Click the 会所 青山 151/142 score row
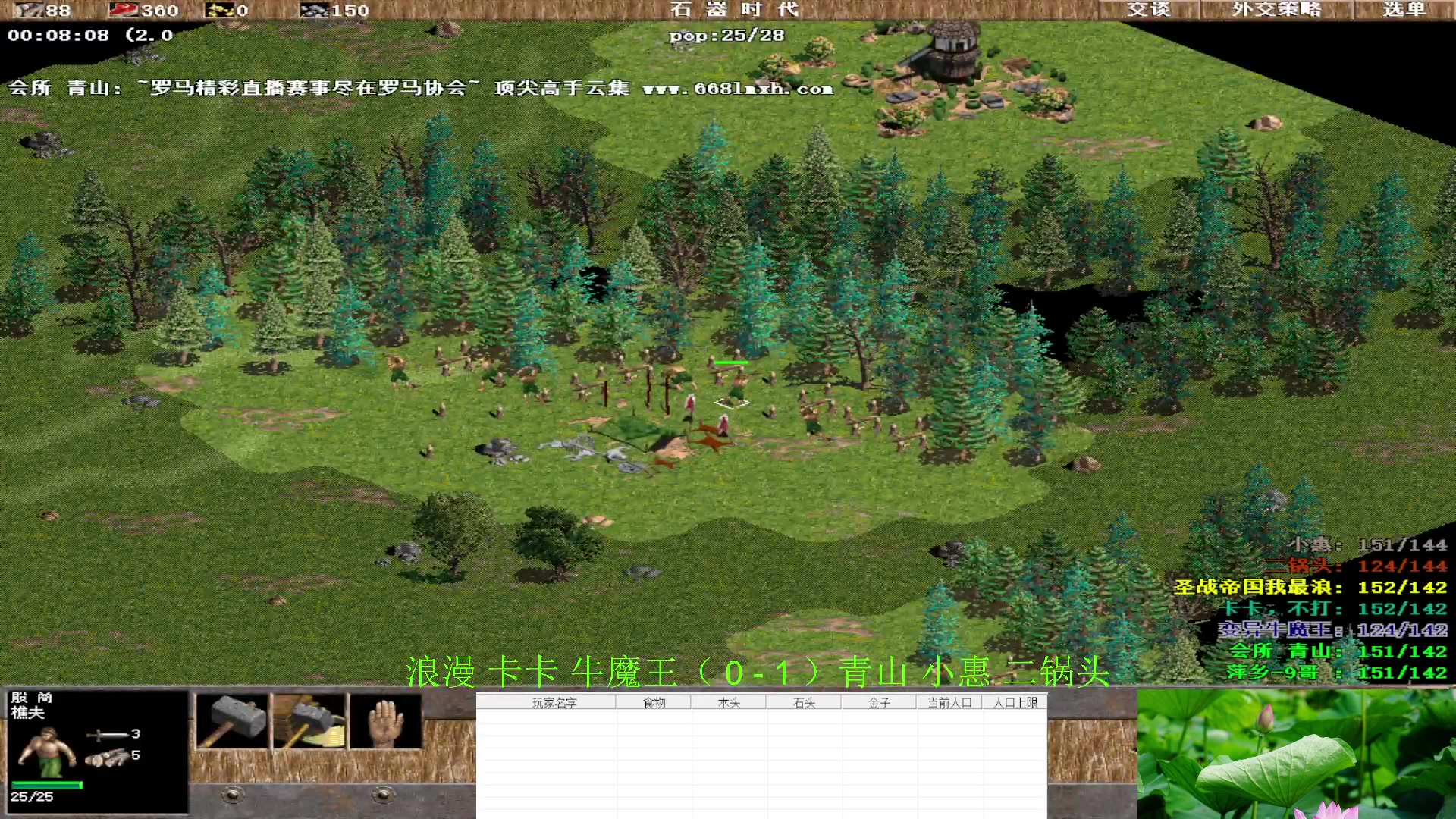The image size is (1456, 819). [1338, 651]
